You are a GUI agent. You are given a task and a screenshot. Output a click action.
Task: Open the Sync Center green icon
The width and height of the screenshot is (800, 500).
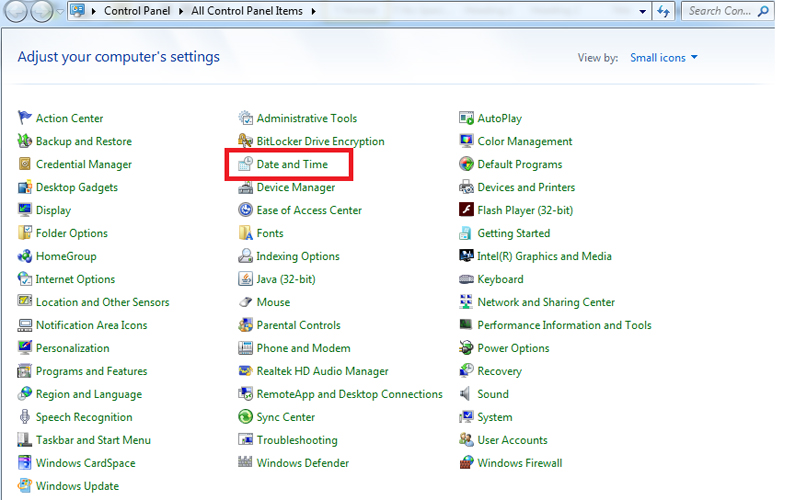[246, 417]
